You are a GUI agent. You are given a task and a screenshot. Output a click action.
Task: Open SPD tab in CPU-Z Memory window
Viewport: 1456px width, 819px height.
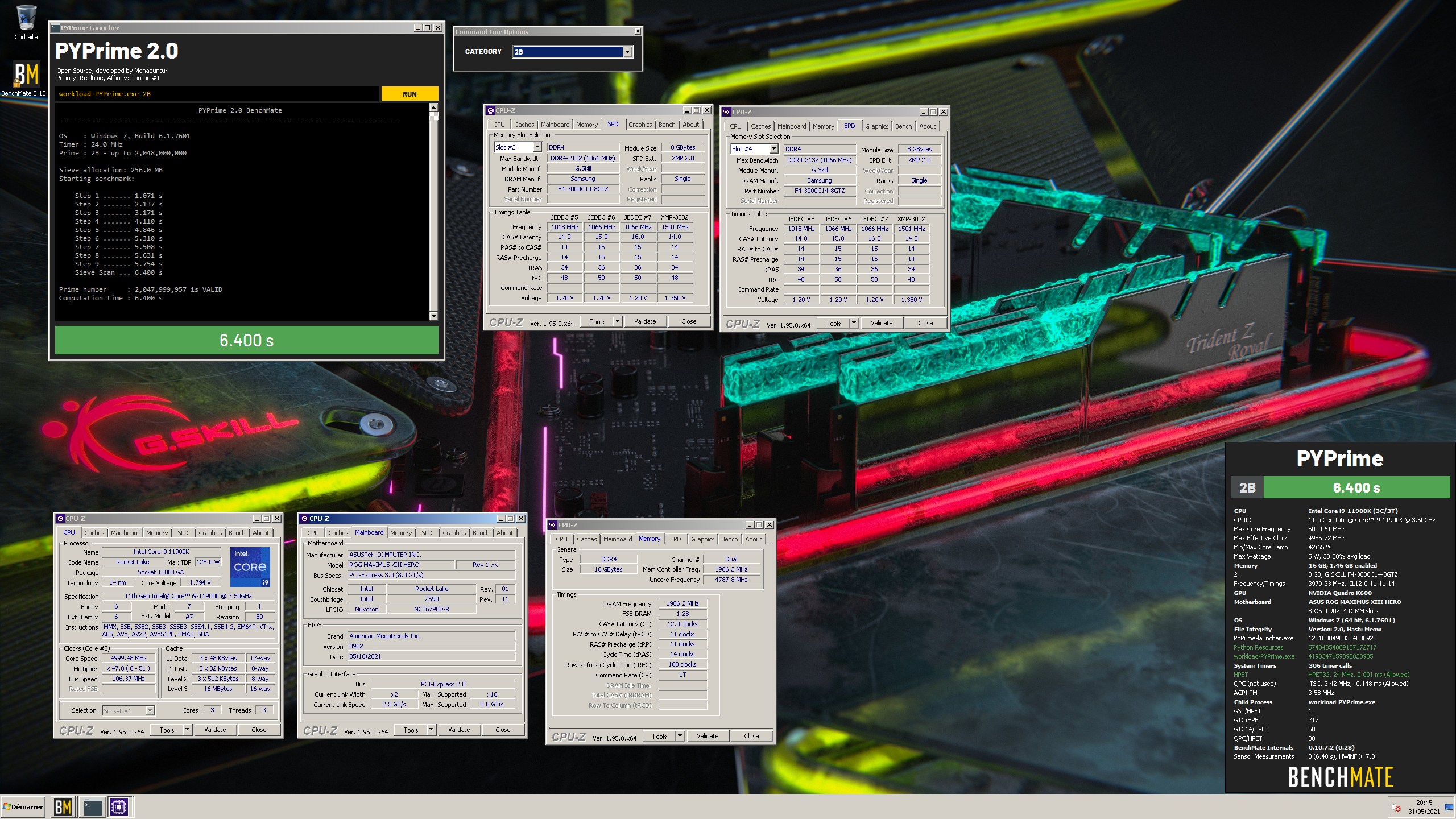675,539
